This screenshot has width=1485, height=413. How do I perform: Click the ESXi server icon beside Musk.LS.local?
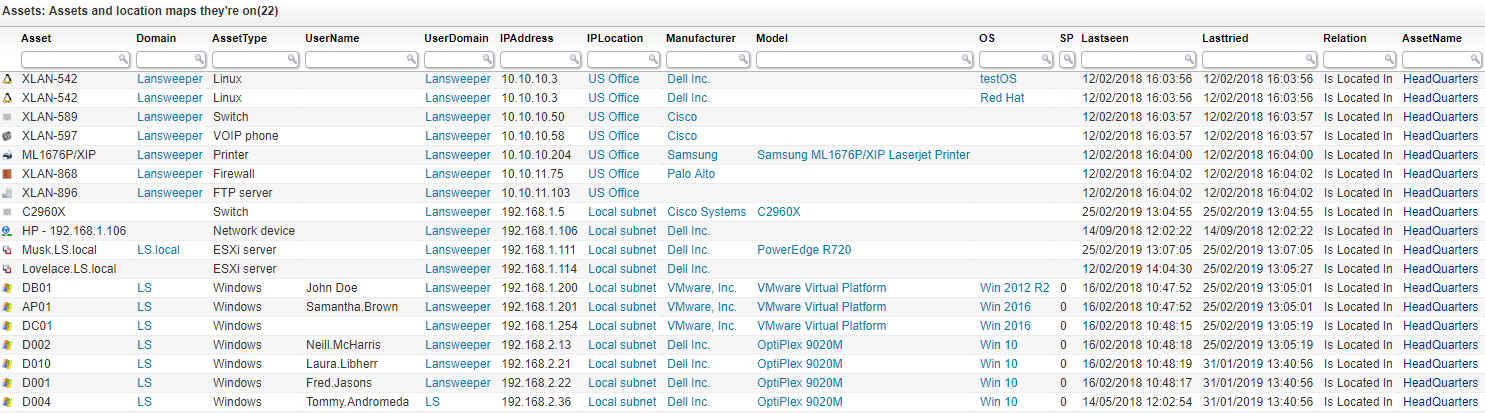coord(8,250)
